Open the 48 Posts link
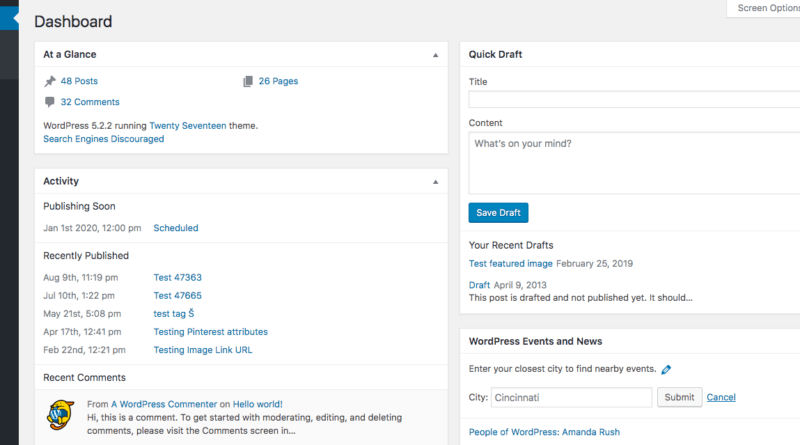 [79, 81]
